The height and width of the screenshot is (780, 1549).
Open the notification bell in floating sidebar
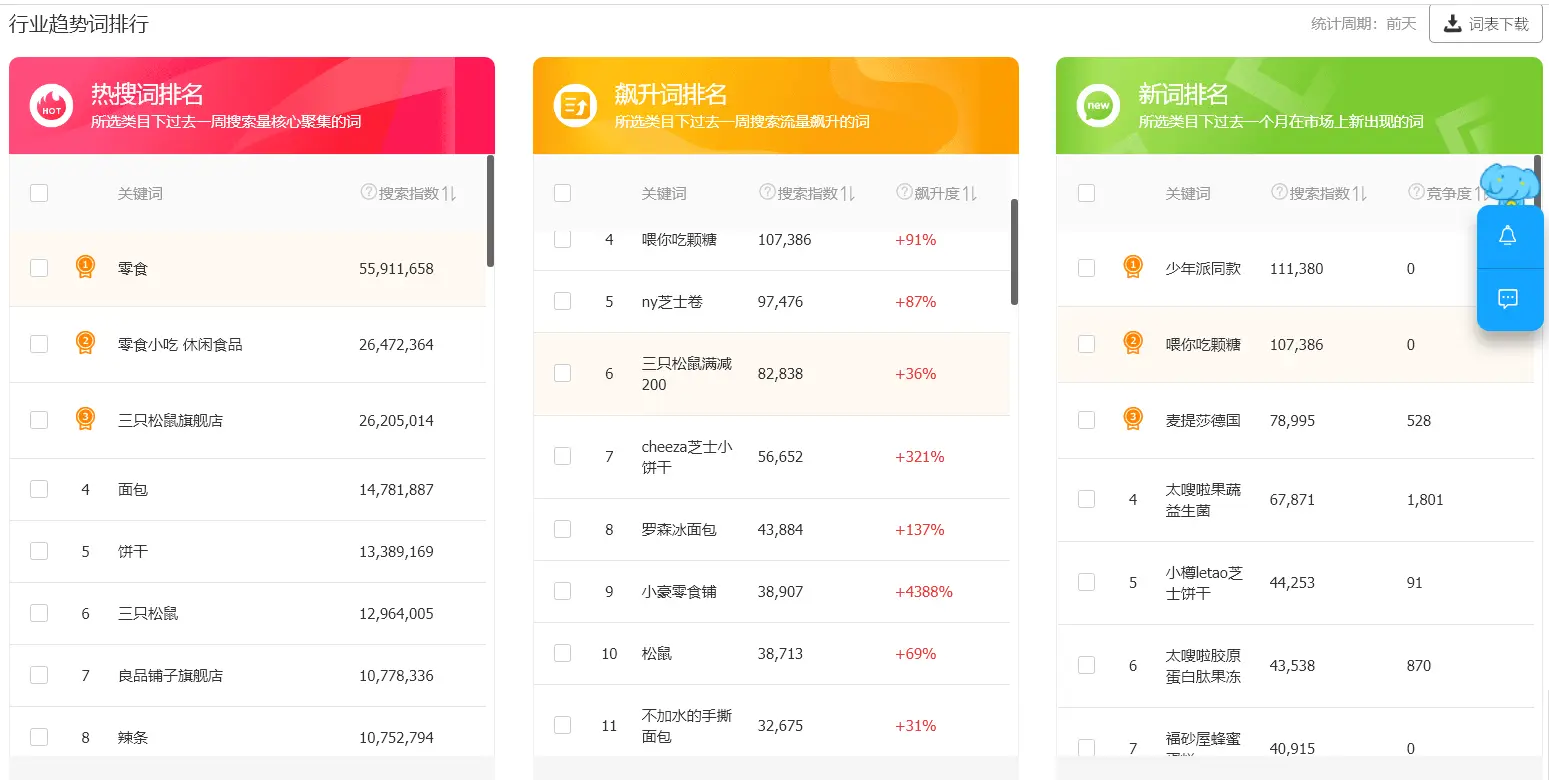[1508, 236]
